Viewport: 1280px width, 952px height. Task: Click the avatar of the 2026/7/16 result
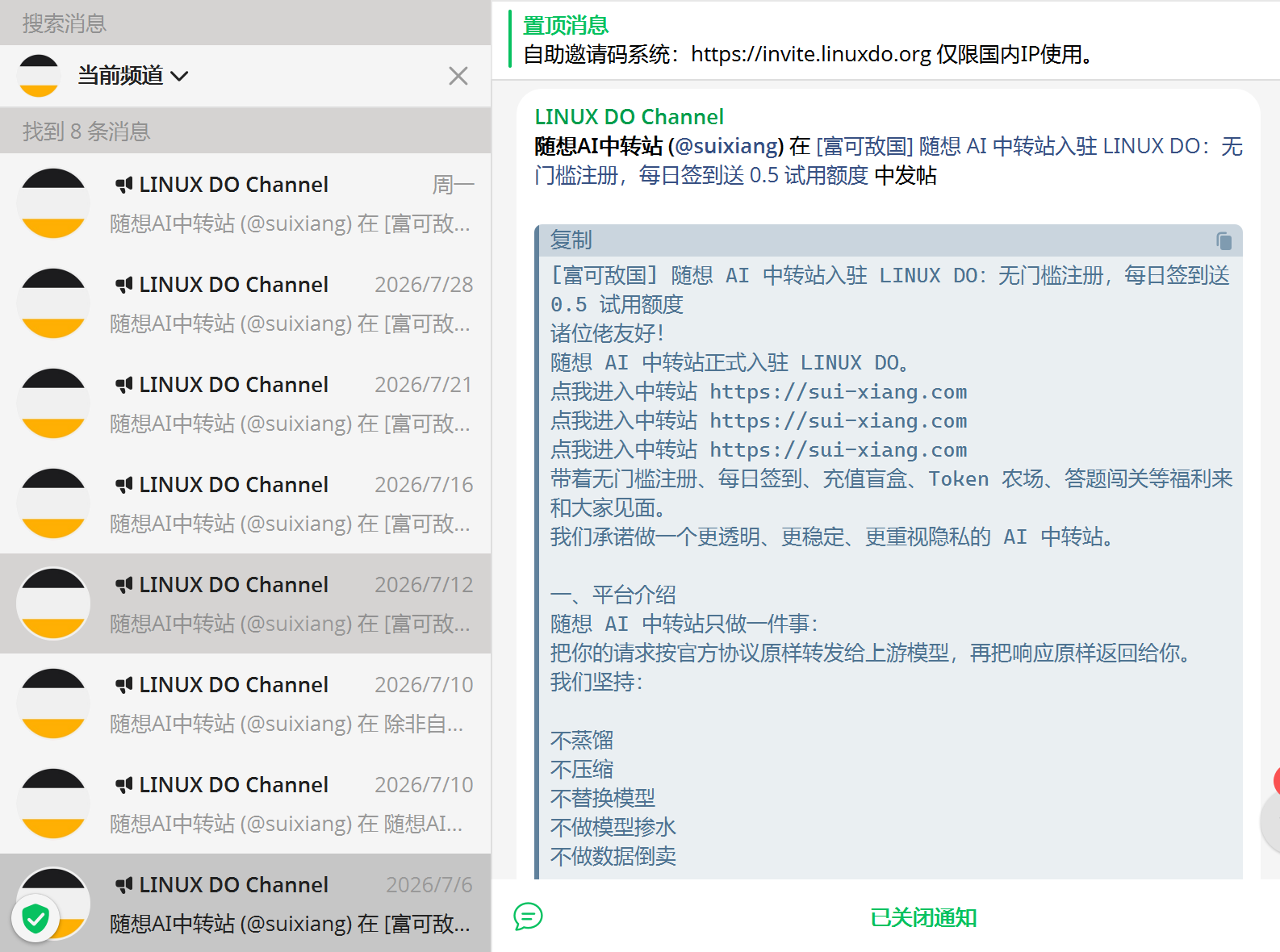pyautogui.click(x=53, y=503)
